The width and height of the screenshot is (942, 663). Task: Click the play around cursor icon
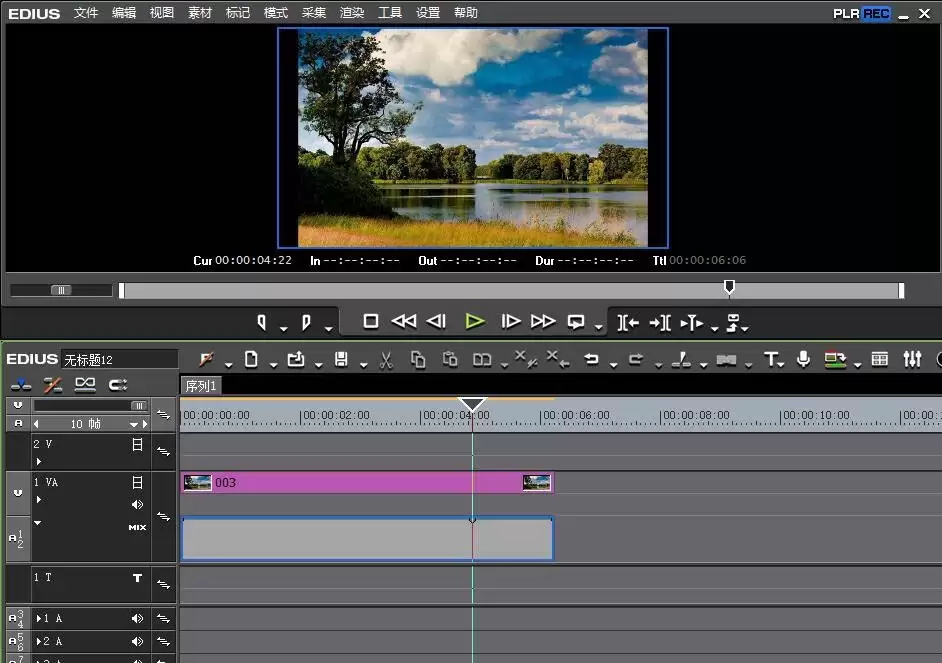[691, 323]
